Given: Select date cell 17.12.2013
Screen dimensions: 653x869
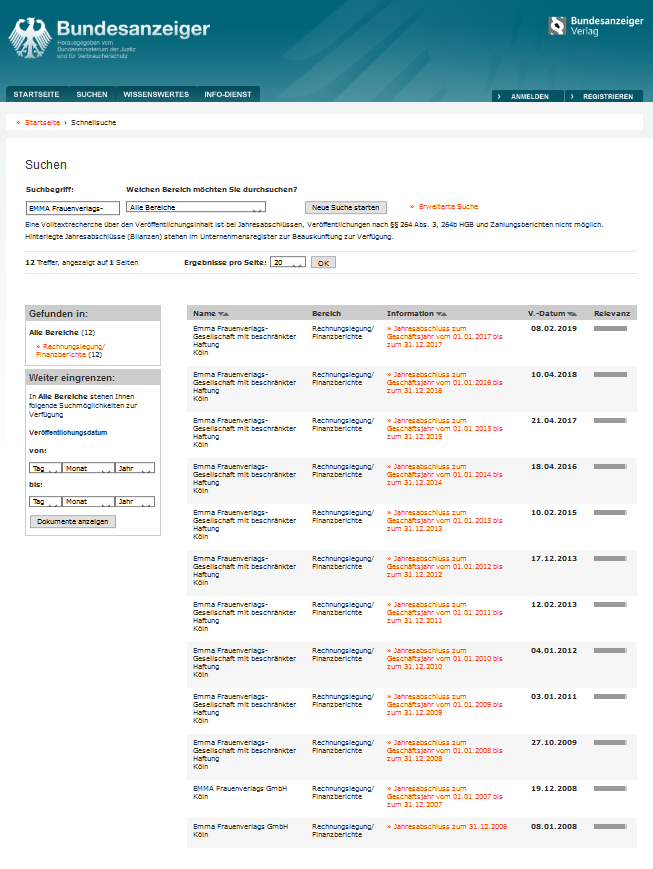Looking at the screenshot, I should pos(554,559).
